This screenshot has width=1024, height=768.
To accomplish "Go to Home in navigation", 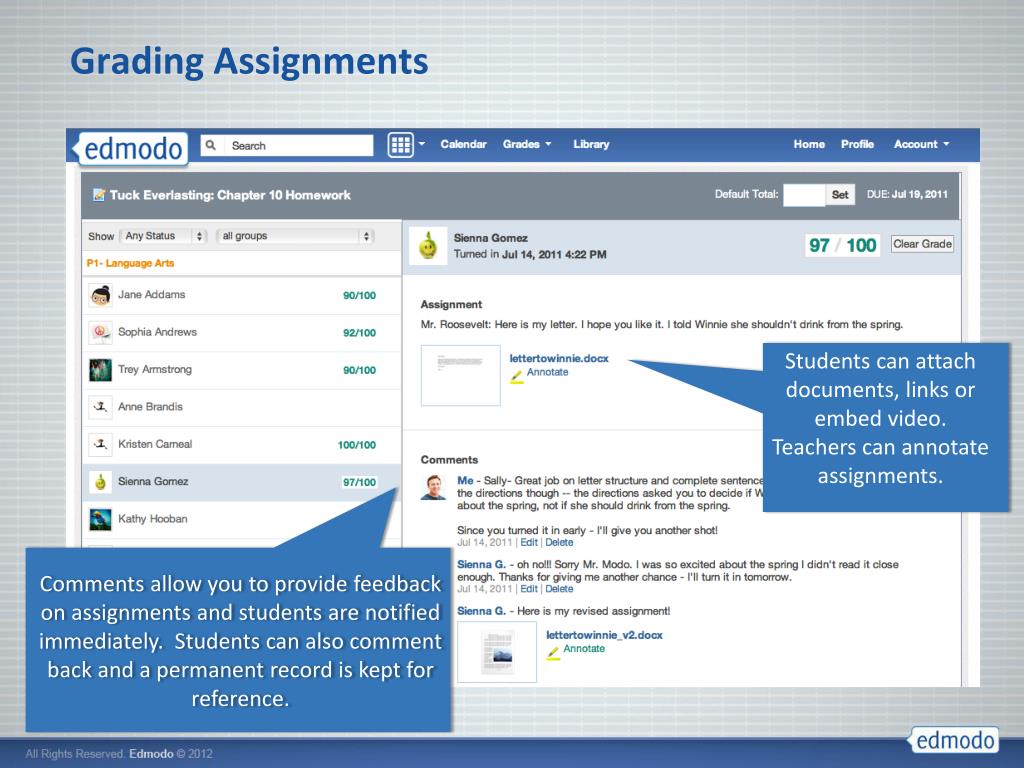I will pyautogui.click(x=809, y=144).
